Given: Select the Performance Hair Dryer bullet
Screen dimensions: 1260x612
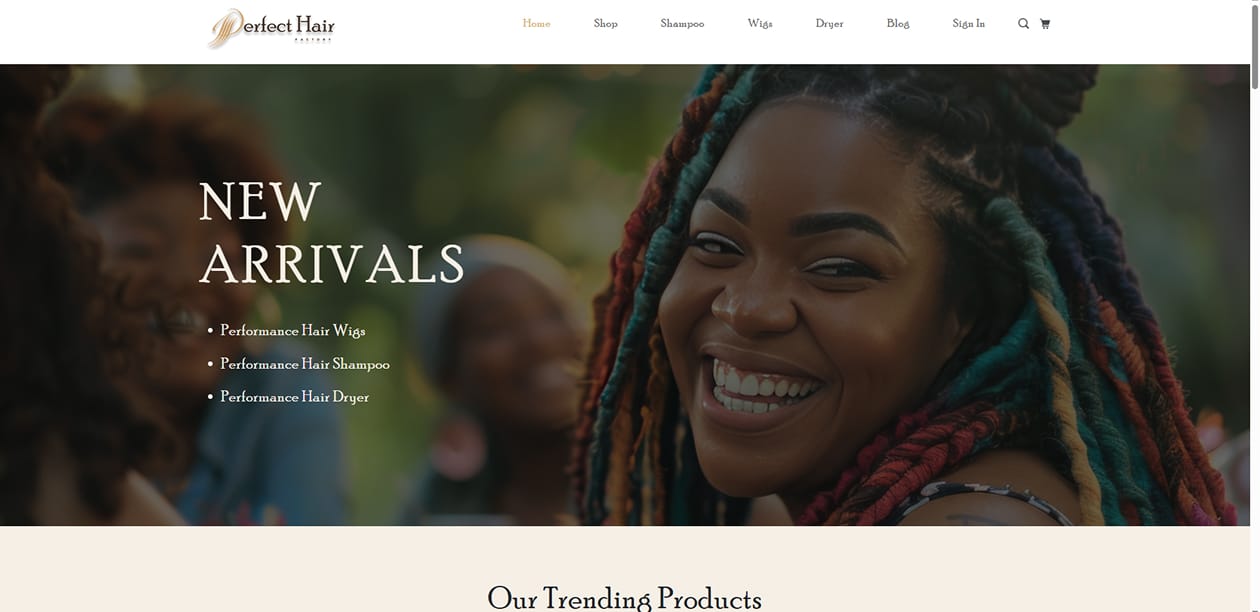Looking at the screenshot, I should (x=295, y=397).
